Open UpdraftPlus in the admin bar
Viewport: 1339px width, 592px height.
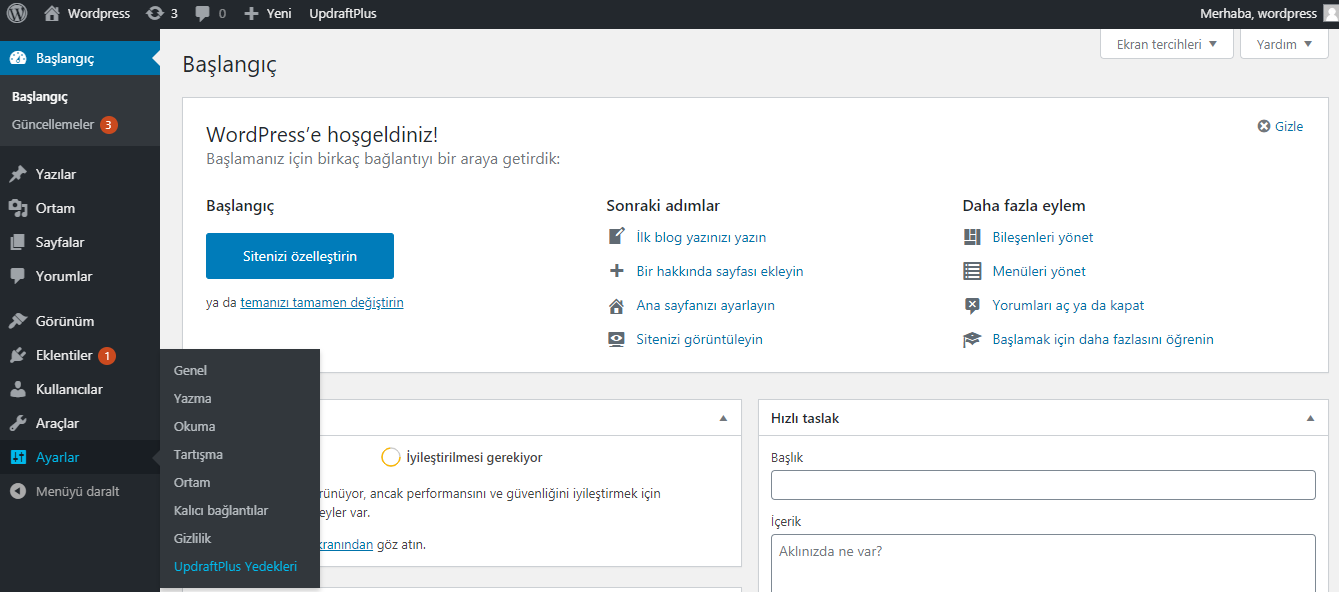click(x=343, y=14)
